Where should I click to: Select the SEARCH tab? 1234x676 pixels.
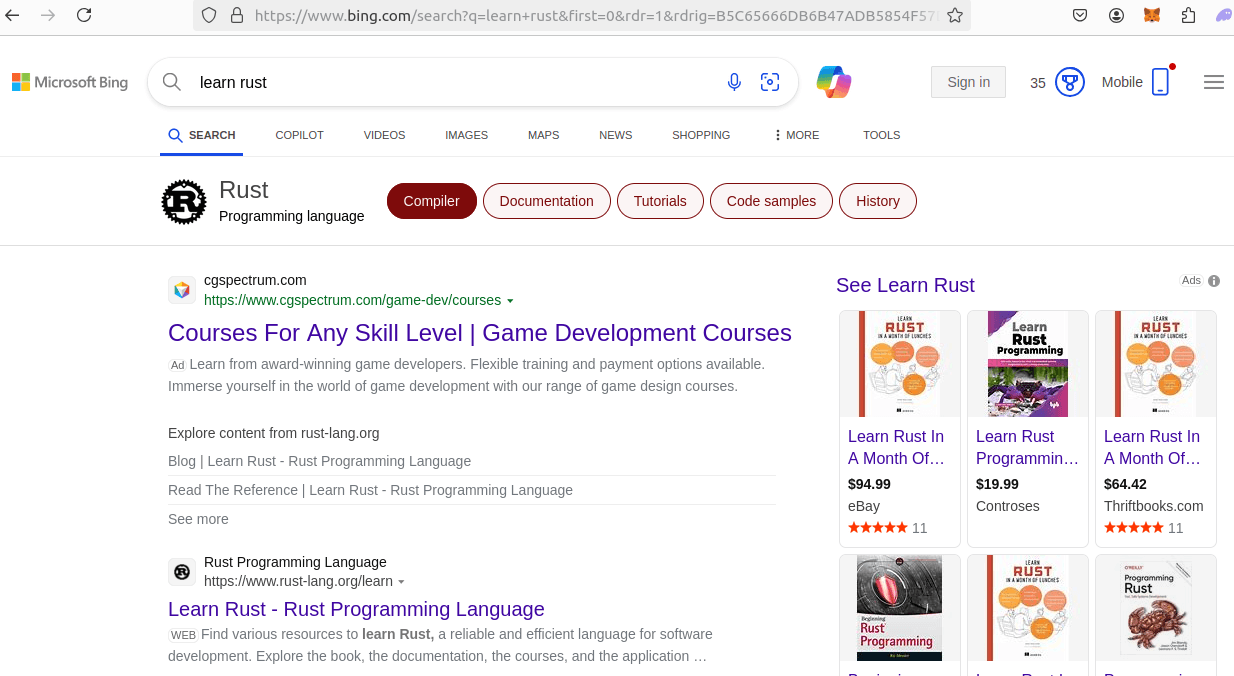click(x=202, y=135)
